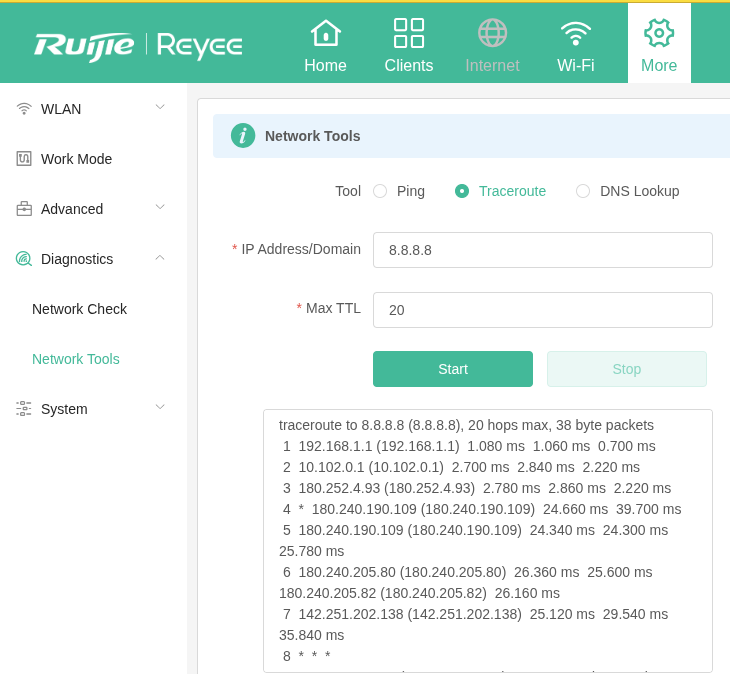Select the Ping radio button
The image size is (730, 674).
tap(380, 191)
